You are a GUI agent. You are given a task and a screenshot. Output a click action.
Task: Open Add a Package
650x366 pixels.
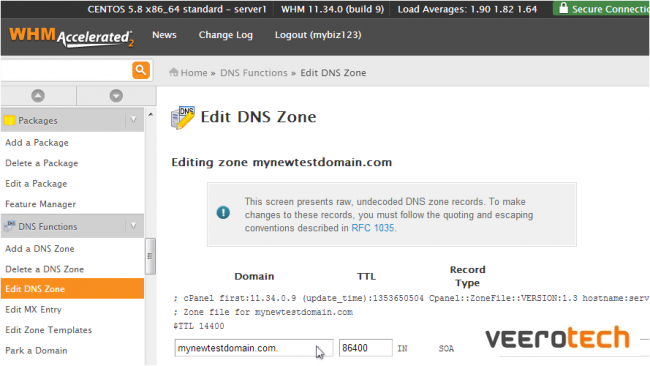coord(36,143)
